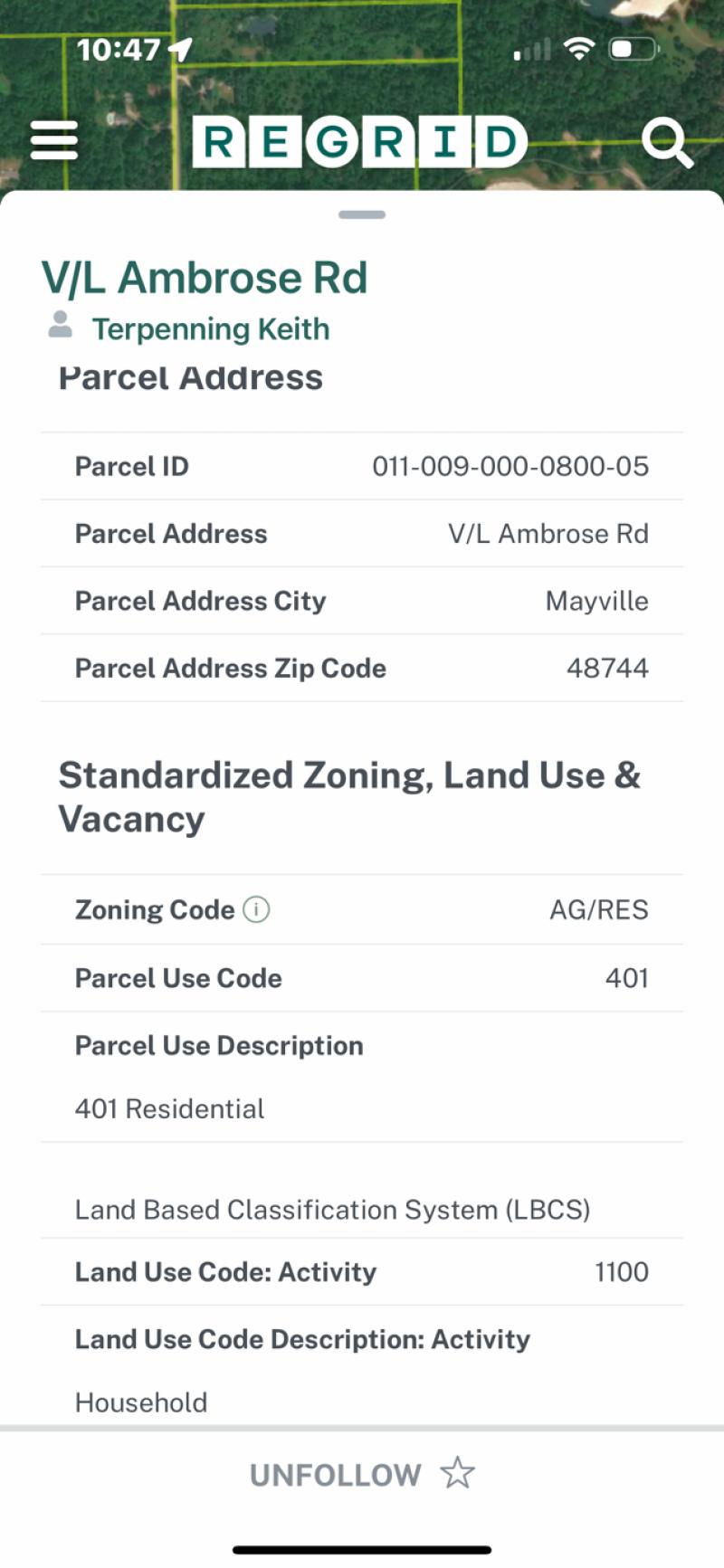
Task: Tap the Regrid logo
Action: [x=359, y=142]
